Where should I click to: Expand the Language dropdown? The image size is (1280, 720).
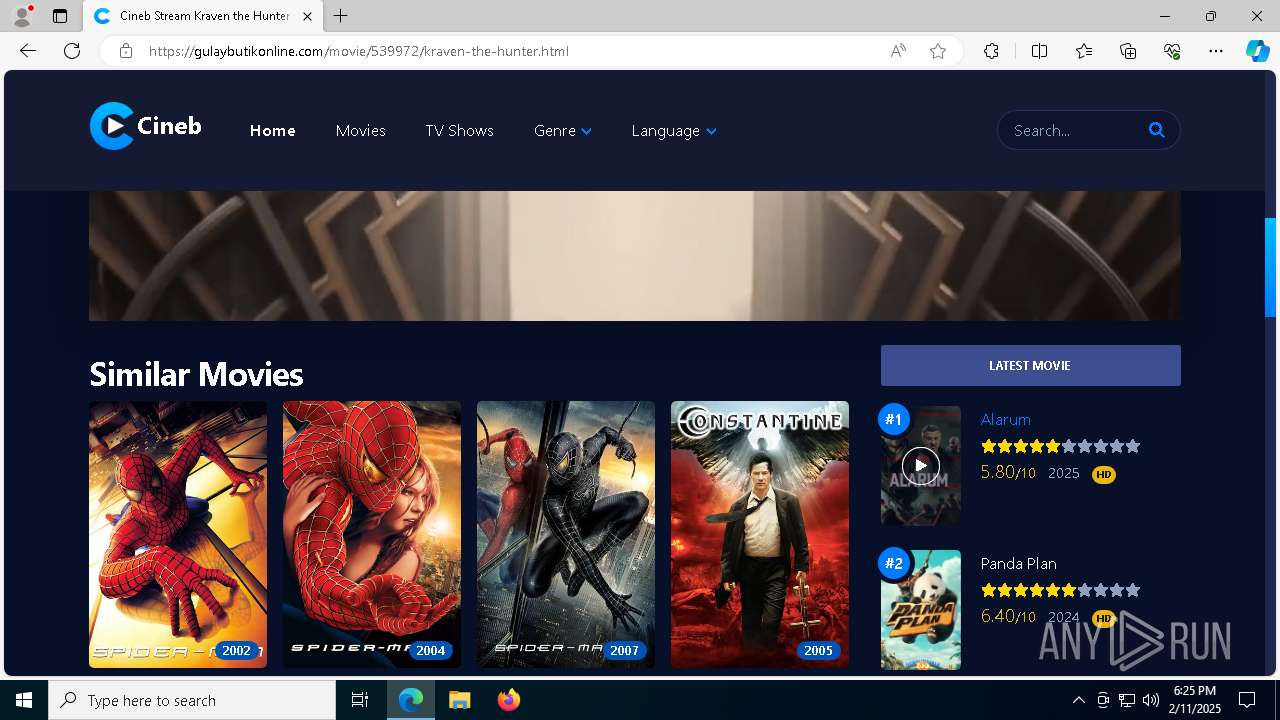674,131
